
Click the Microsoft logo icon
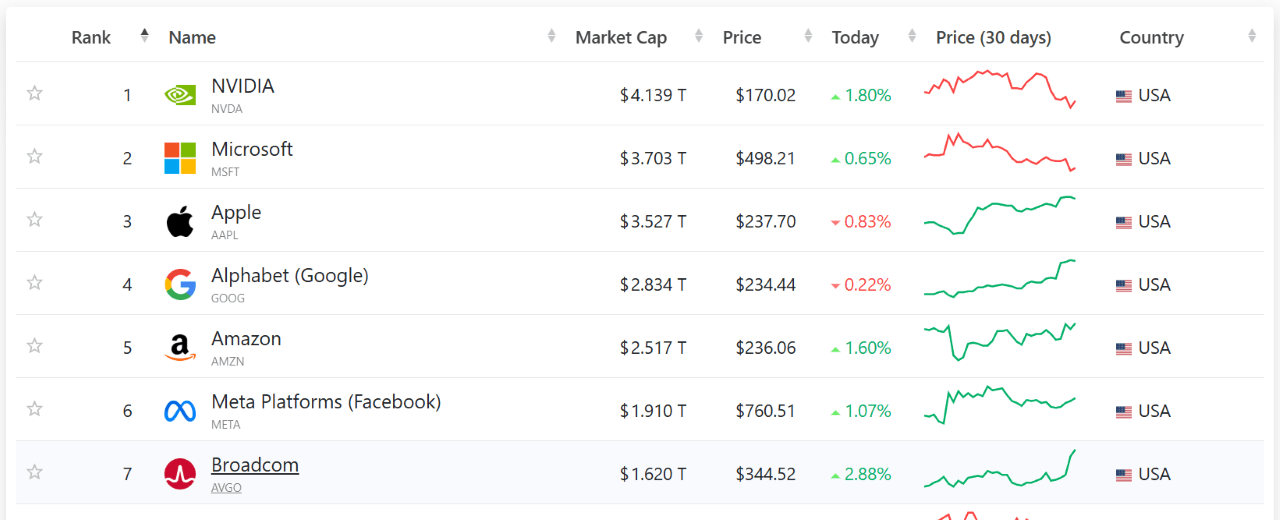click(180, 158)
